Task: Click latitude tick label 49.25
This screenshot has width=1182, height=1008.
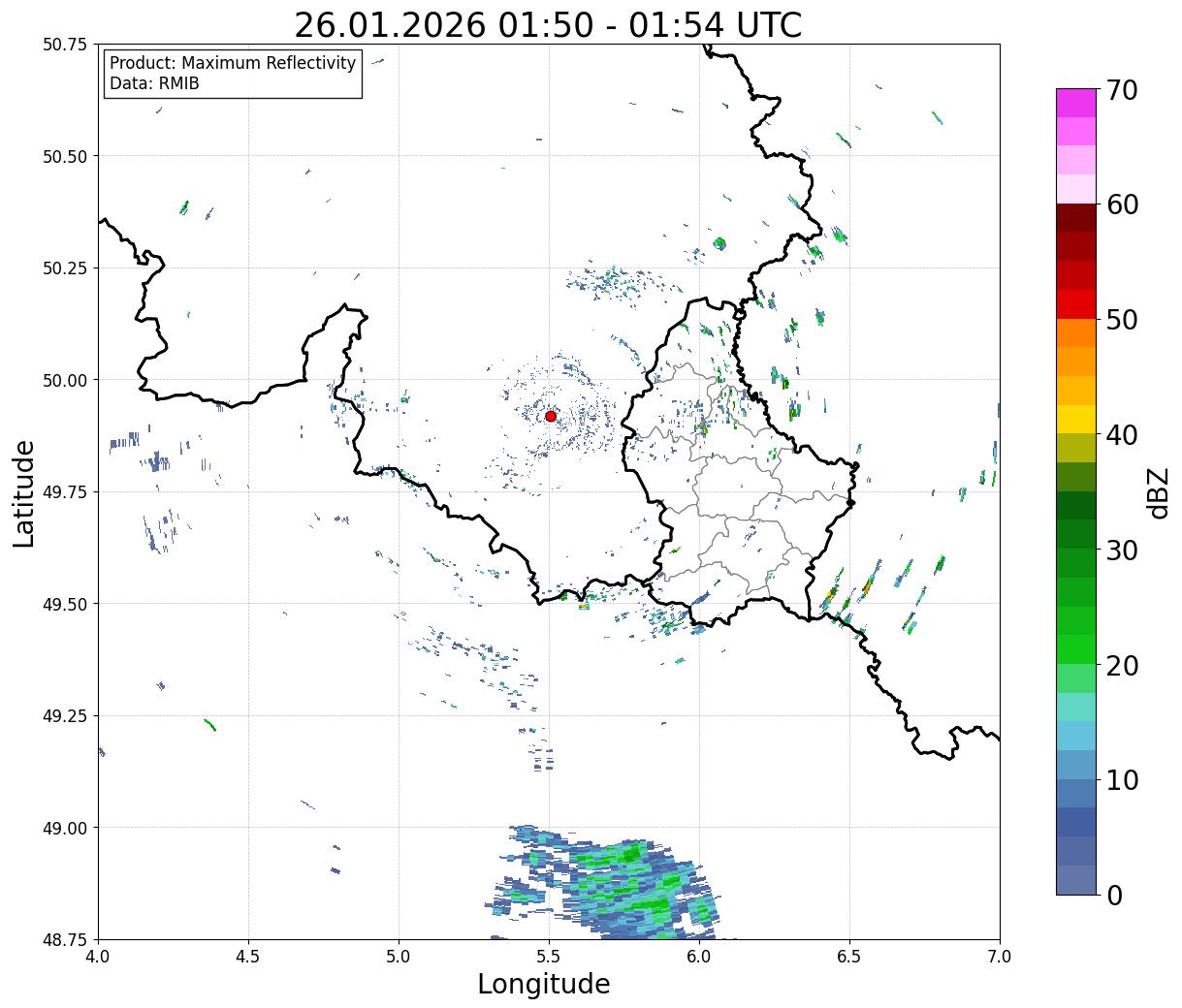Action: 64,716
